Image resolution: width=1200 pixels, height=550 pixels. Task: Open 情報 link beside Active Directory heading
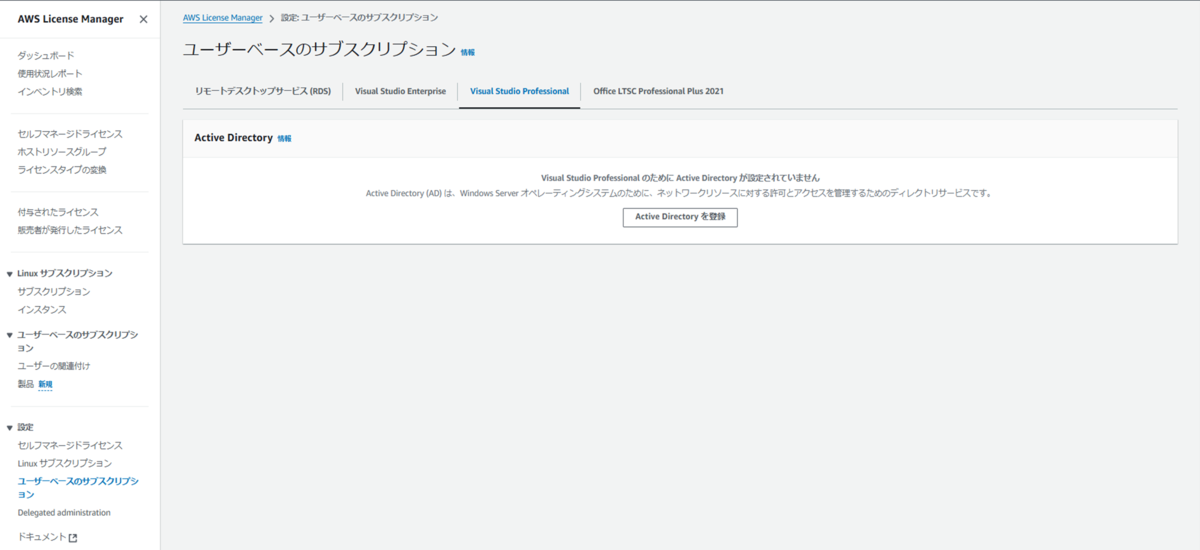(285, 139)
